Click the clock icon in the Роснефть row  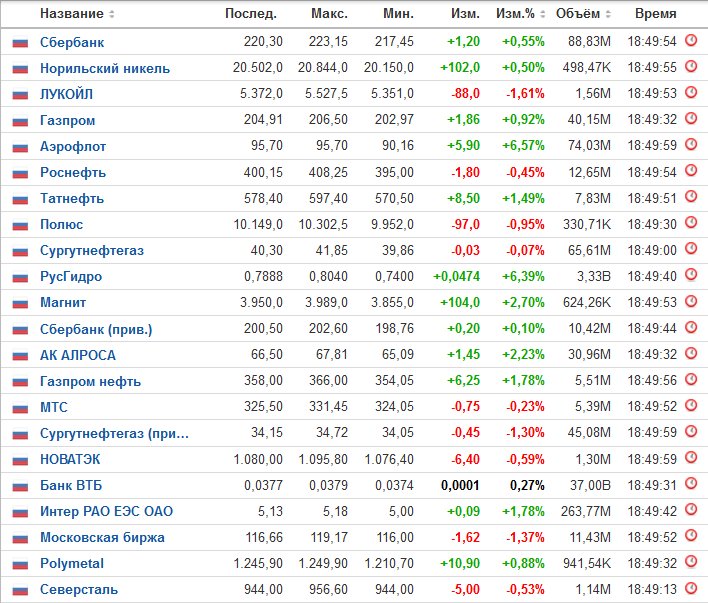(x=691, y=170)
